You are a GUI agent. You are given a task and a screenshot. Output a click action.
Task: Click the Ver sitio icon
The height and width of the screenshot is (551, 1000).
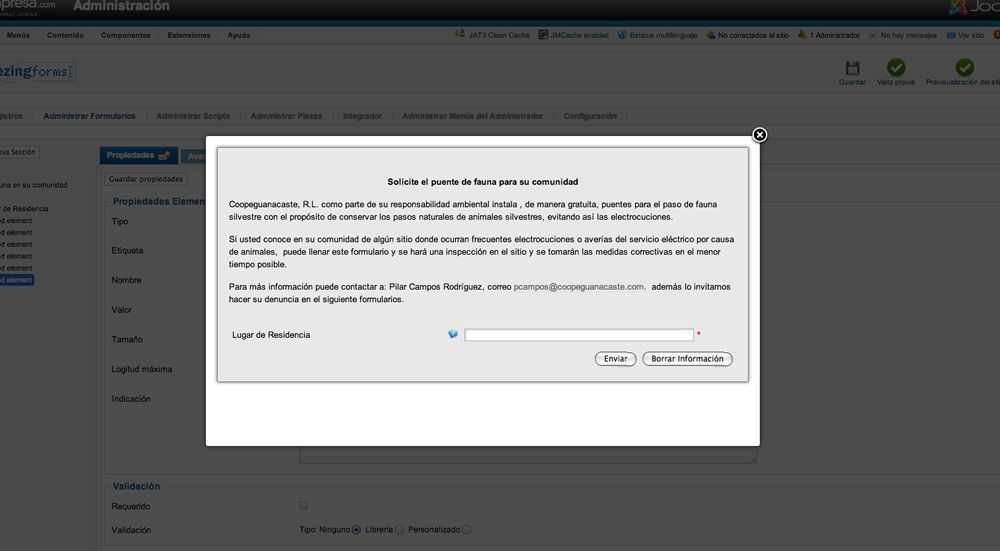pos(950,35)
